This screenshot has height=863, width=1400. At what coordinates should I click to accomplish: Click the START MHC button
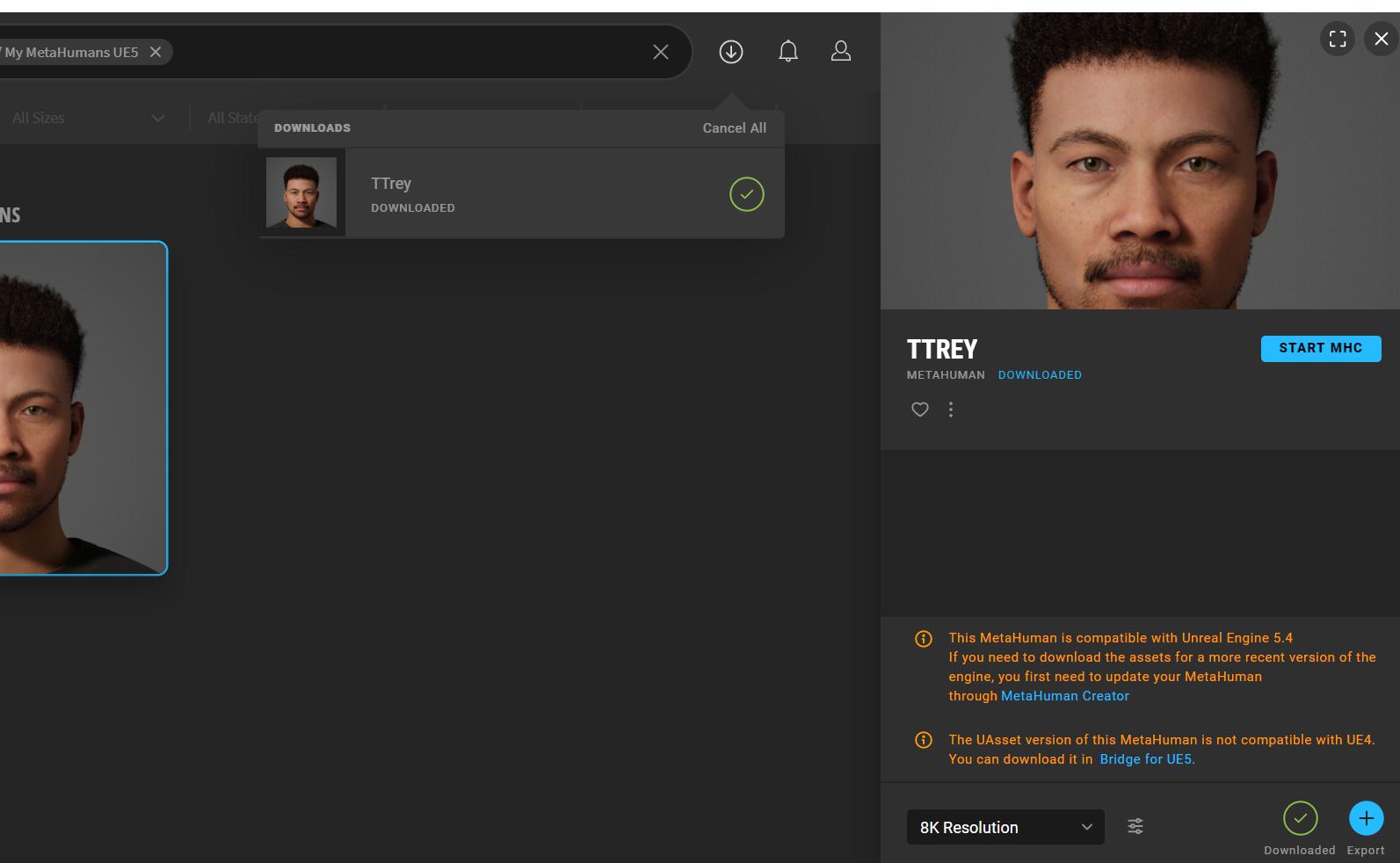[x=1321, y=348]
